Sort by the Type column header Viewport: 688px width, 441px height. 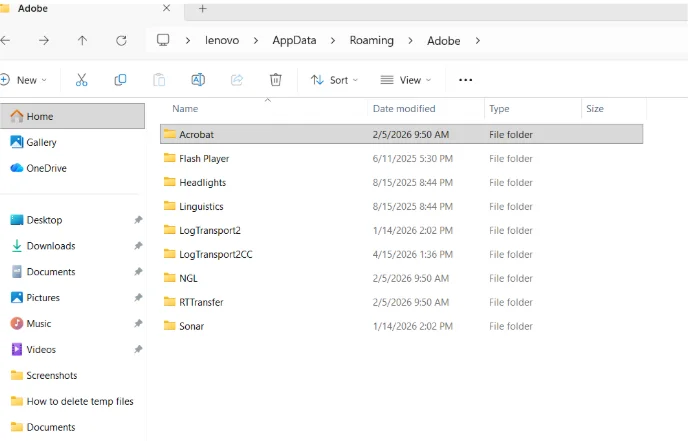(499, 109)
